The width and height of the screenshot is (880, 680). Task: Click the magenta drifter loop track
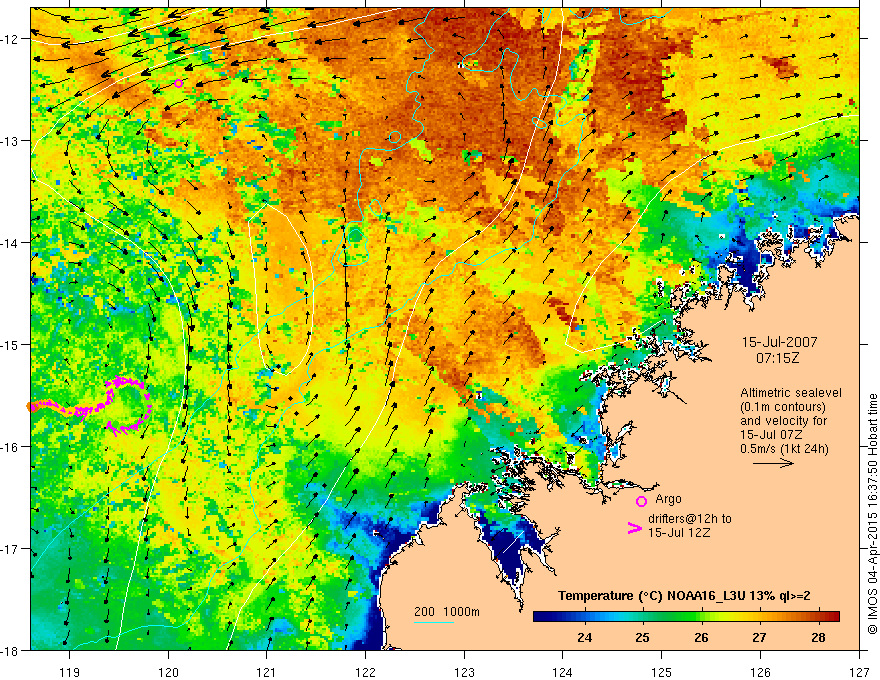tap(128, 405)
